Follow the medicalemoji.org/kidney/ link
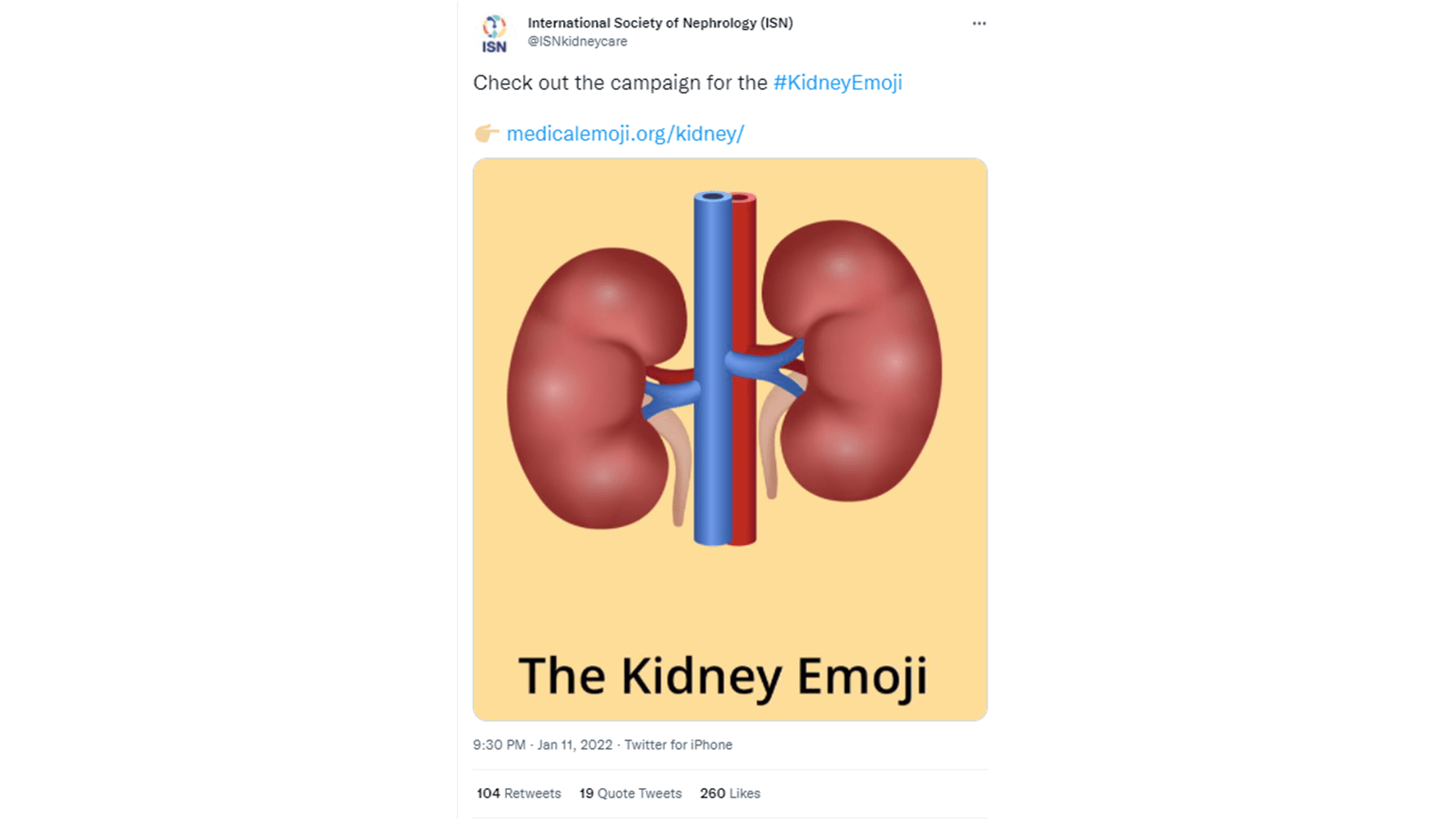 pyautogui.click(x=625, y=134)
